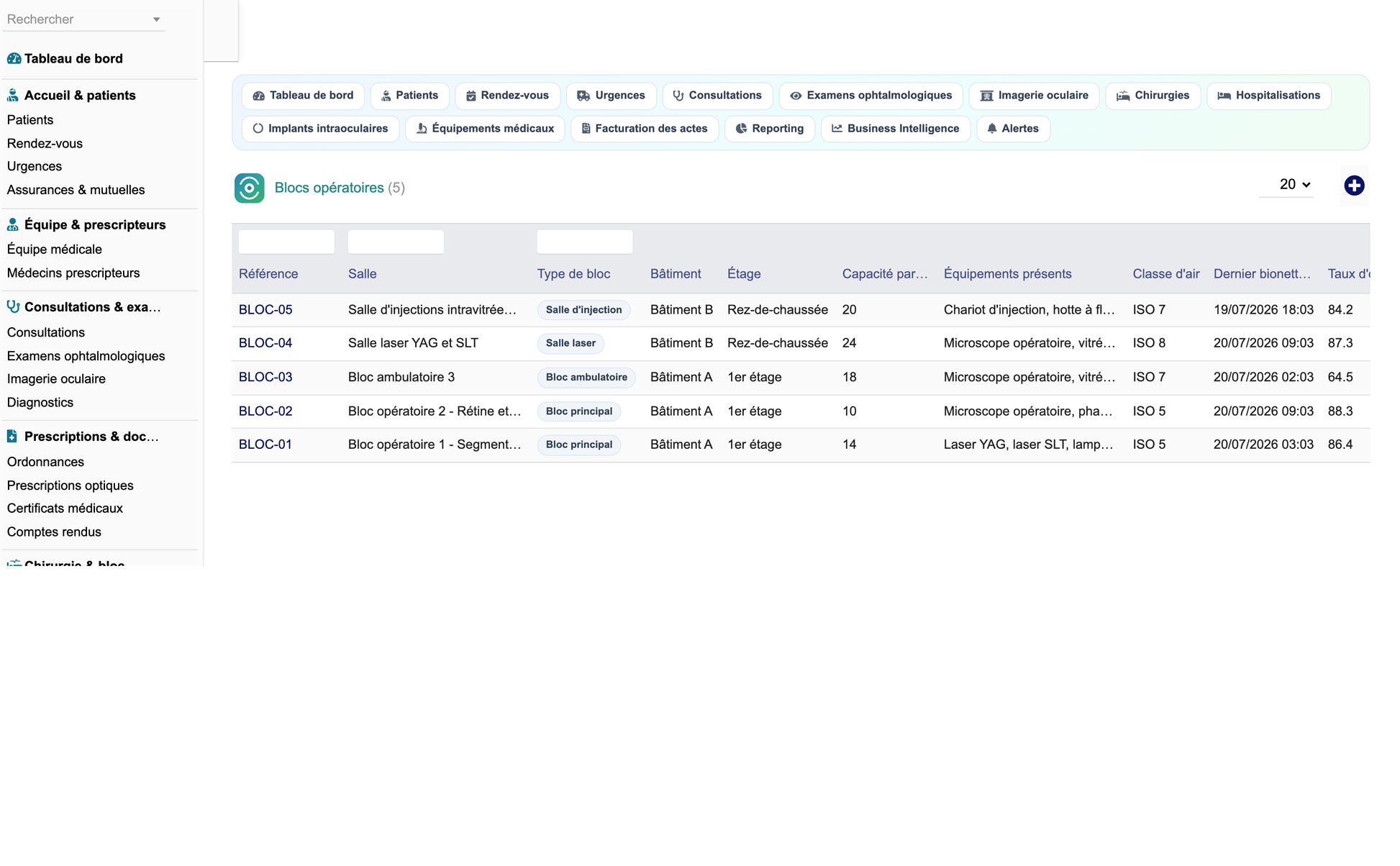Add a new bloc with the plus icon

point(1354,186)
